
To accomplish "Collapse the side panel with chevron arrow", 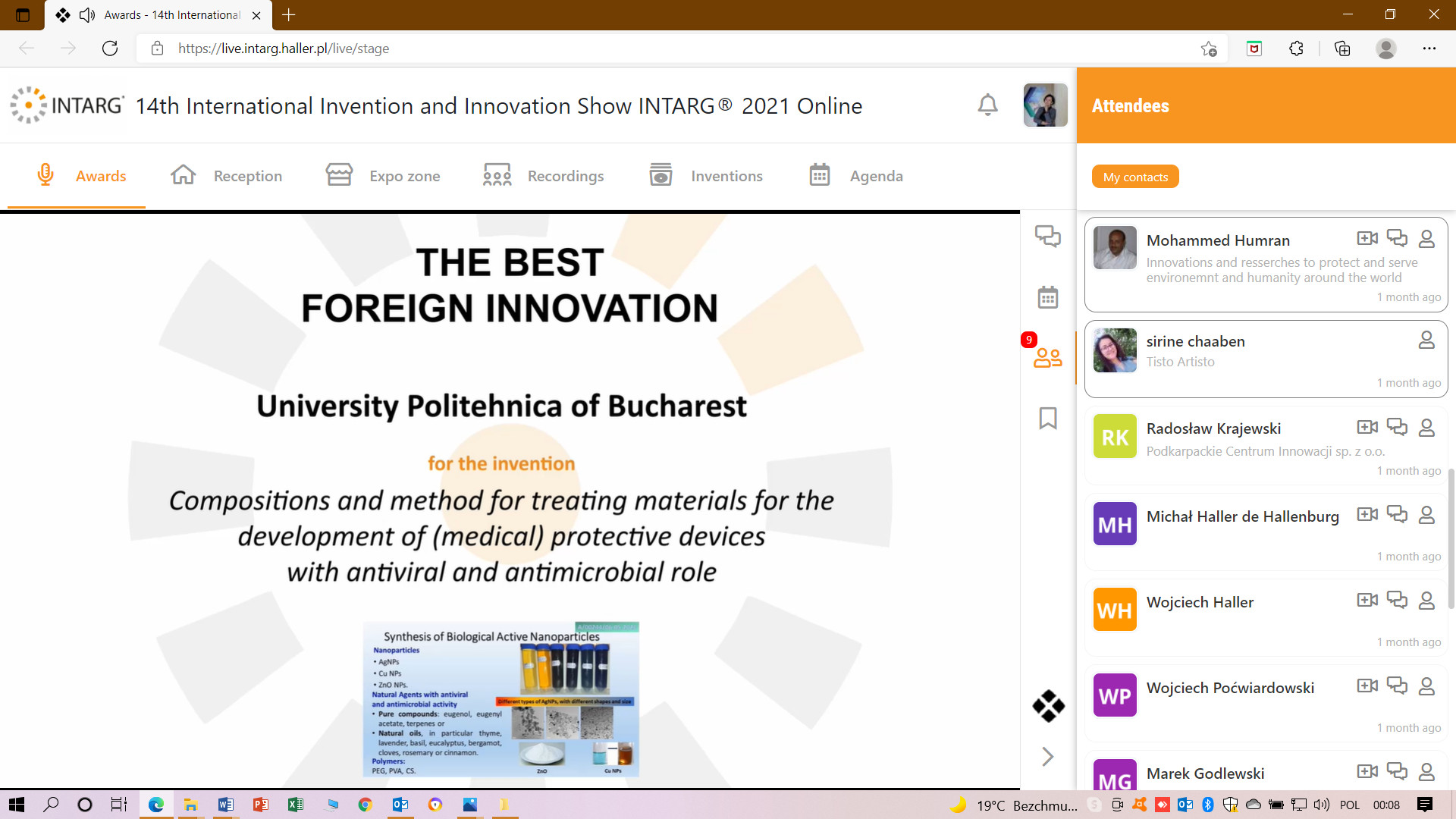I will tap(1048, 756).
